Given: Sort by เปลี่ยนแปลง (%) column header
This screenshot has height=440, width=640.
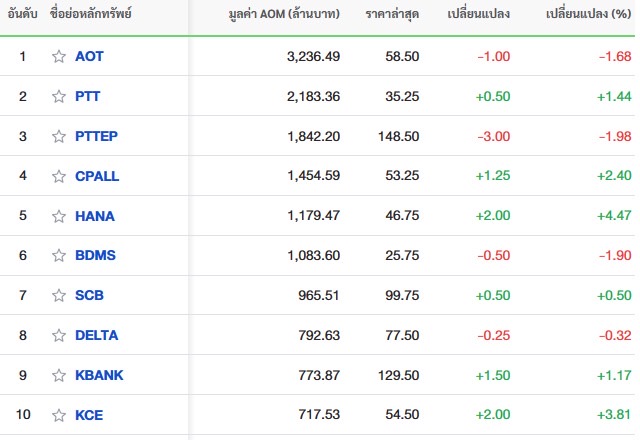Looking at the screenshot, I should pyautogui.click(x=589, y=14).
